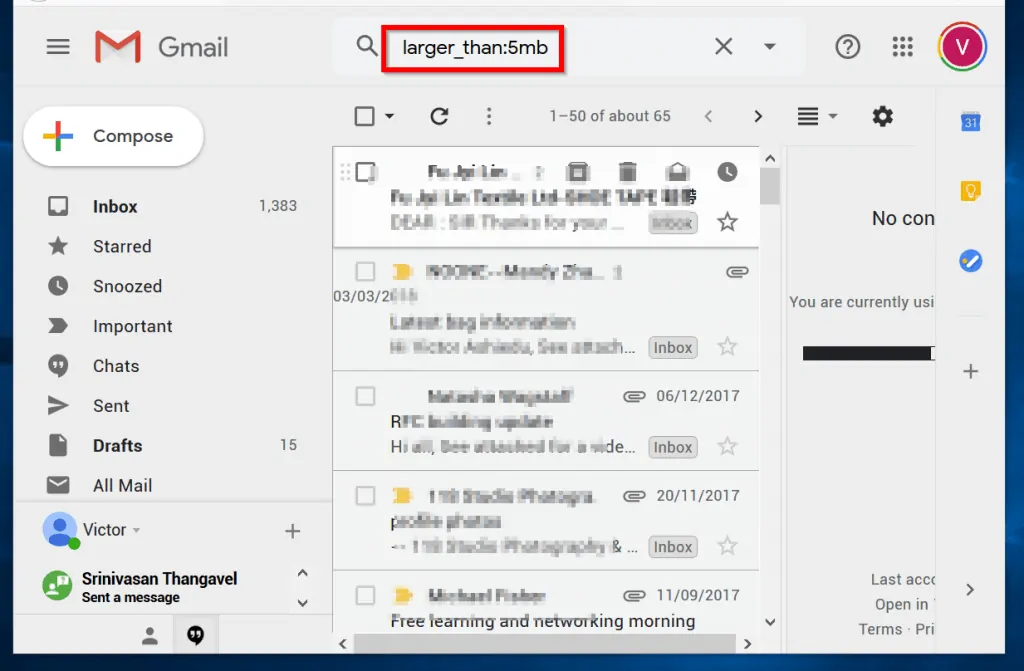Open the Google apps grid launcher

[x=902, y=46]
